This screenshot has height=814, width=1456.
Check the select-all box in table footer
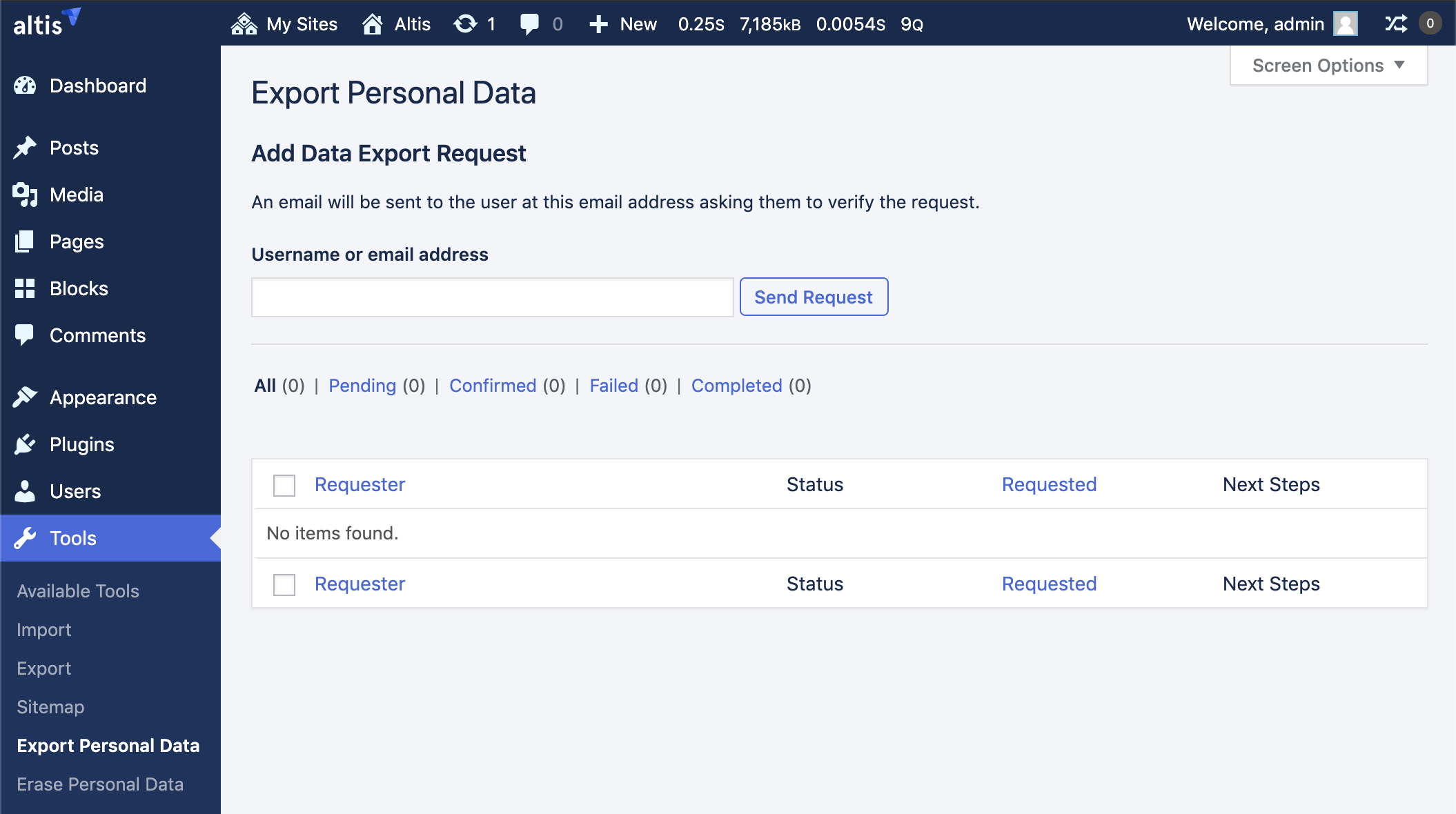pyautogui.click(x=284, y=584)
